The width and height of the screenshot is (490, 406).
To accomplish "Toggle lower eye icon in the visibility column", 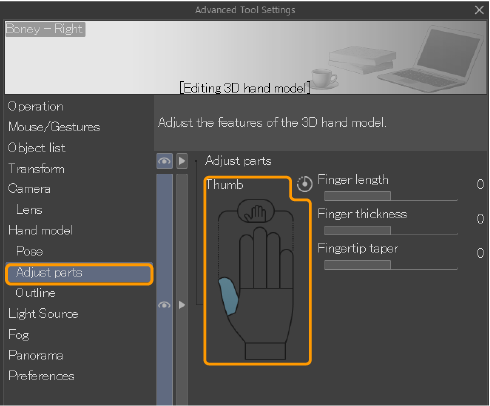I will coord(164,305).
